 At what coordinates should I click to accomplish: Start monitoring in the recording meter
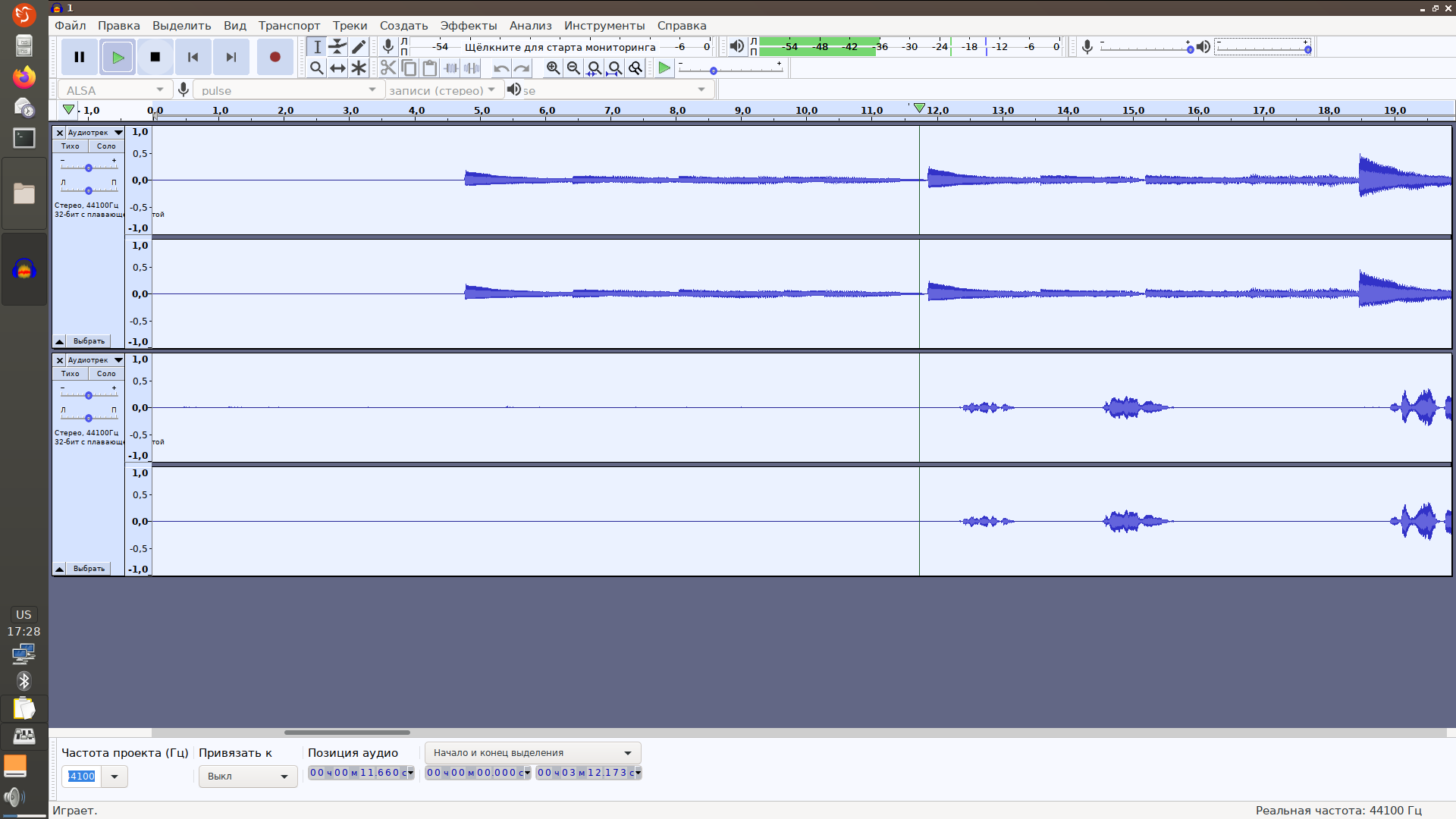pos(560,47)
